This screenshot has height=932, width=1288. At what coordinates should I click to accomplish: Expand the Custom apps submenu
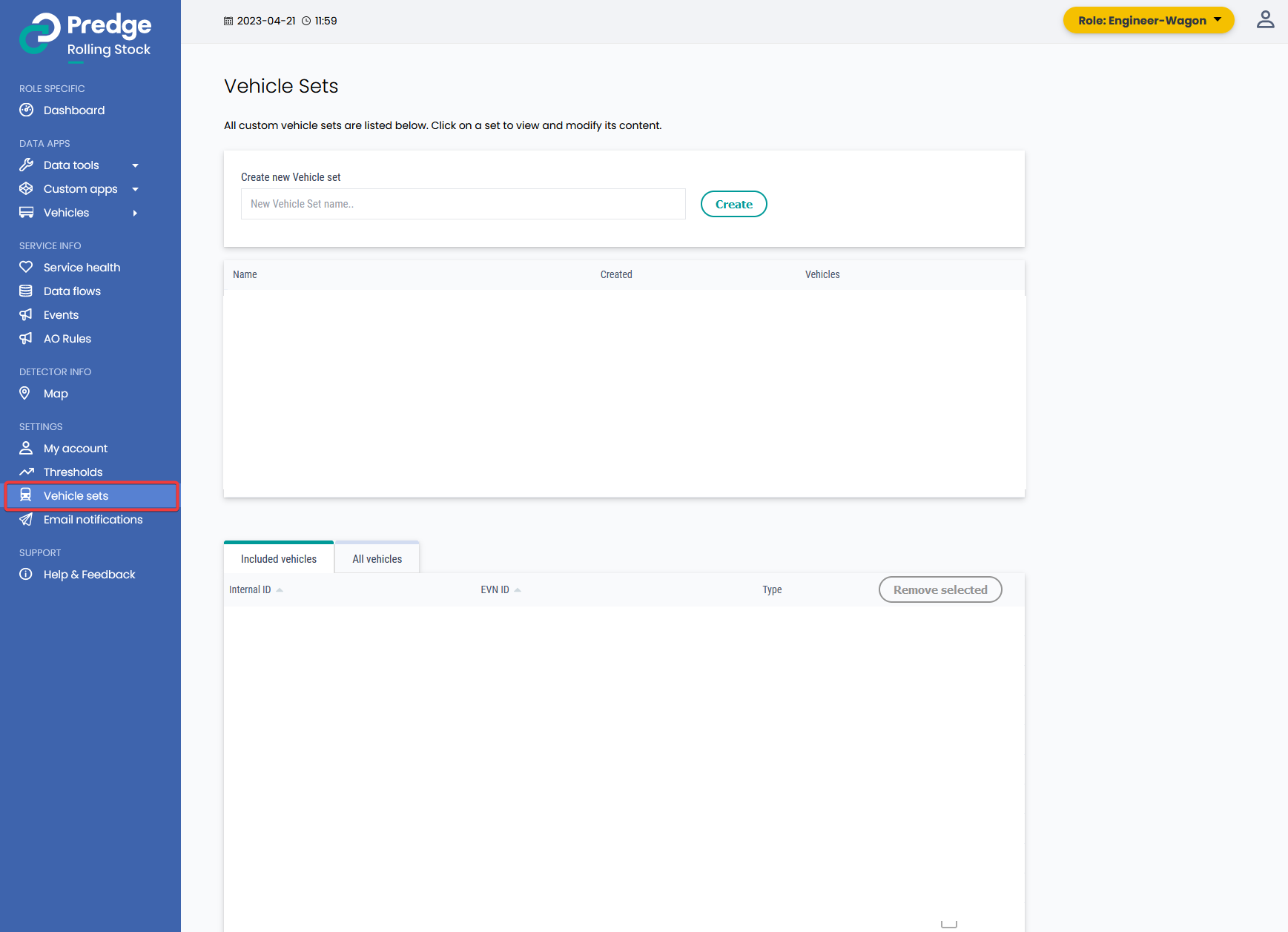pyautogui.click(x=135, y=189)
